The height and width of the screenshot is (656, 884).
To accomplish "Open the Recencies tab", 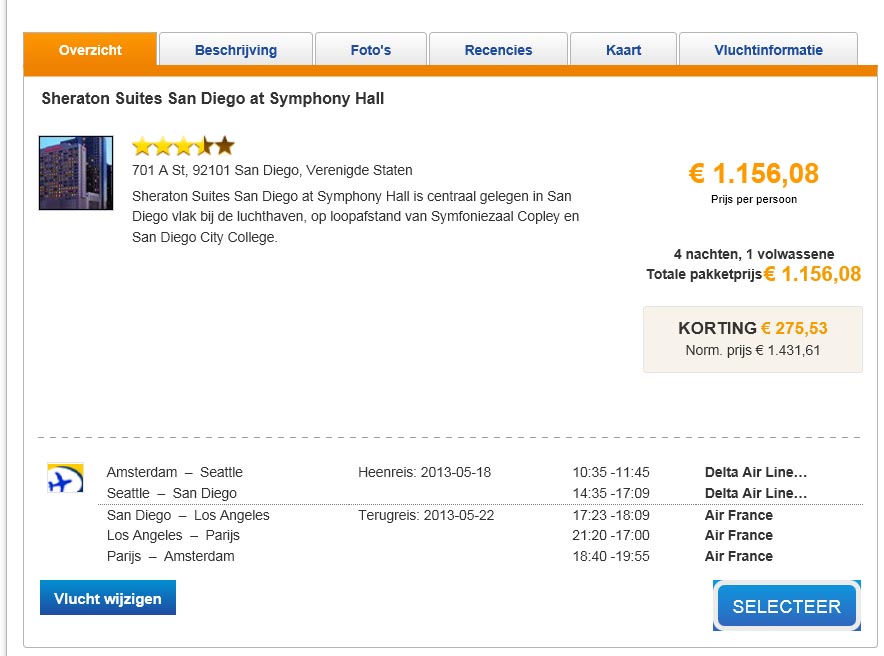I will (498, 50).
